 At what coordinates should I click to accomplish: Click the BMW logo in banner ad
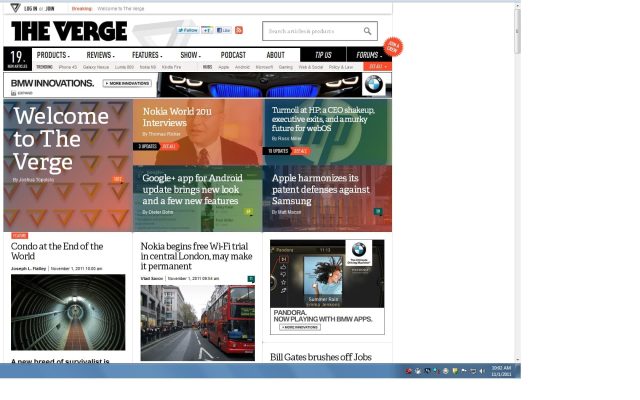[x=374, y=84]
